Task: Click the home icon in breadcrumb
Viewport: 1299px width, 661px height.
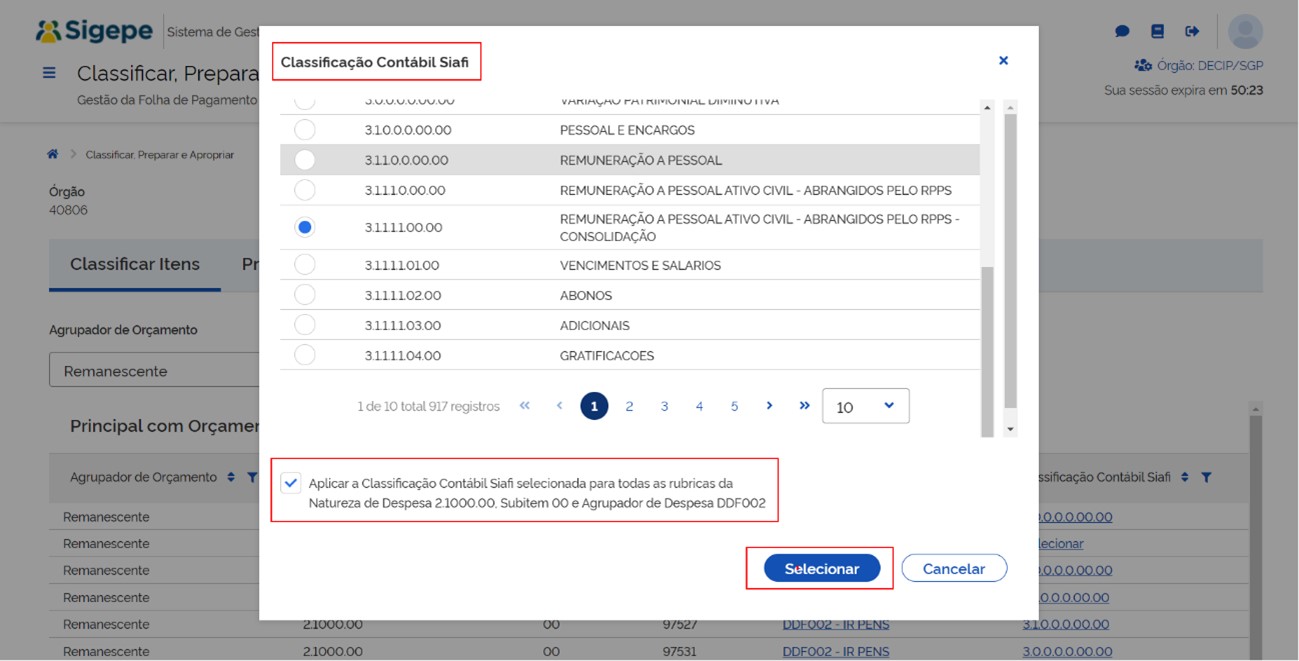Action: point(53,154)
